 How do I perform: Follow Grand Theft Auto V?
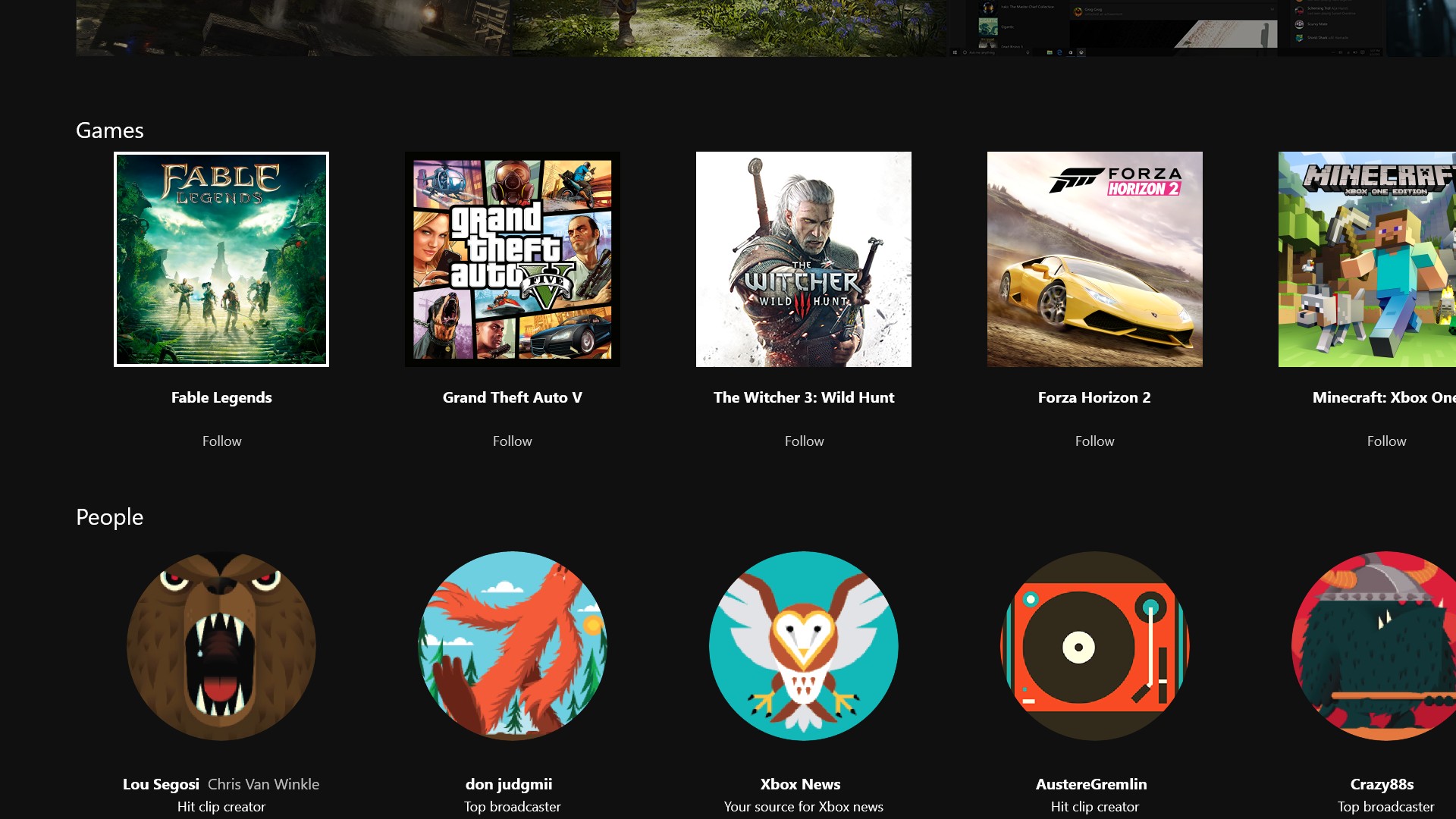[x=513, y=441]
